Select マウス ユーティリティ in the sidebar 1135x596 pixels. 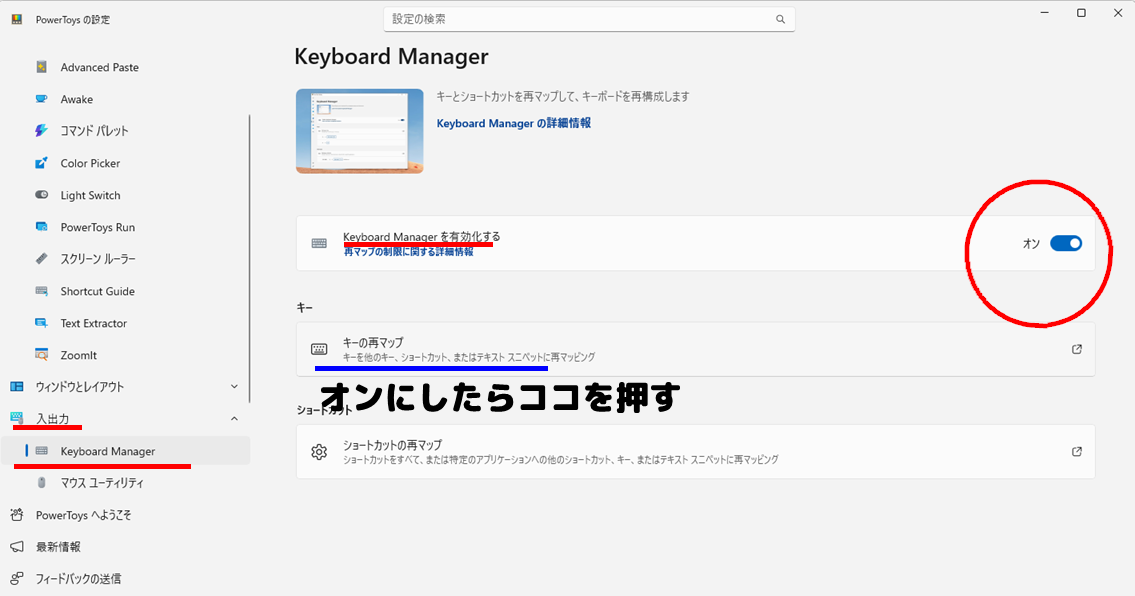coord(102,483)
